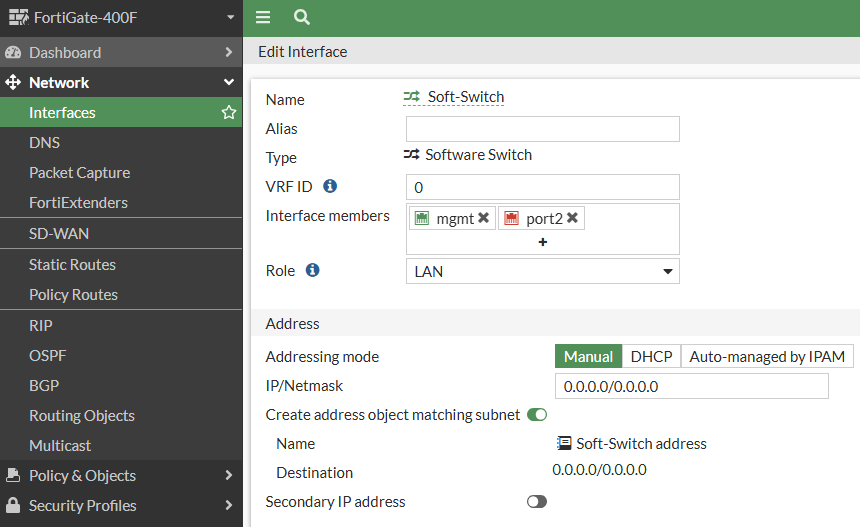The image size is (860, 527).
Task: Enable Secondary IP address toggle
Action: 537,501
